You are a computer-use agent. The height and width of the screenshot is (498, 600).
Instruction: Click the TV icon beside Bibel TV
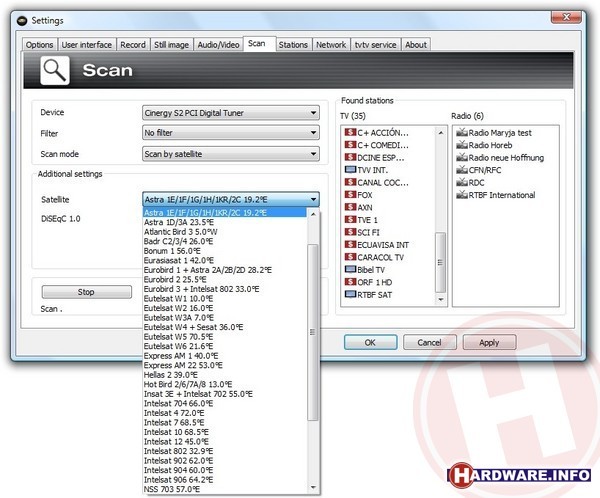coord(350,269)
